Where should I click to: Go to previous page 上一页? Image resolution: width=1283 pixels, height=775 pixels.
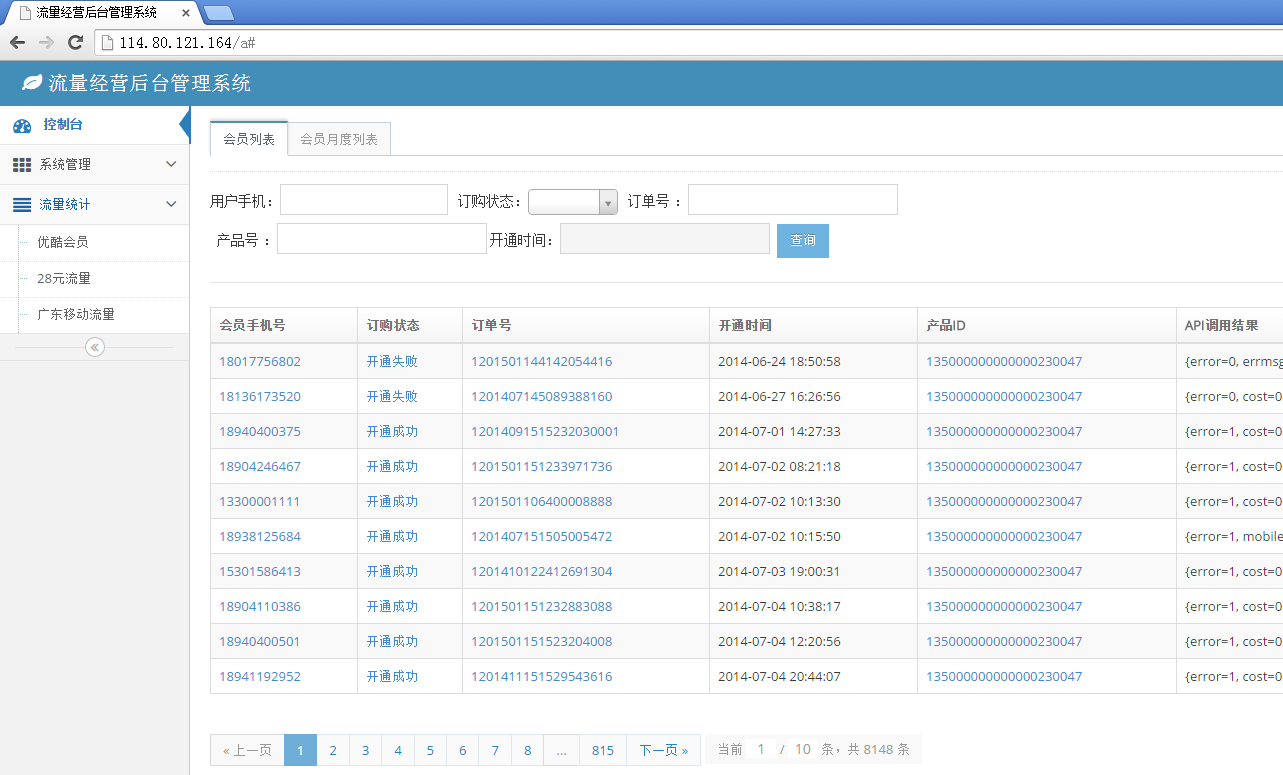point(247,750)
